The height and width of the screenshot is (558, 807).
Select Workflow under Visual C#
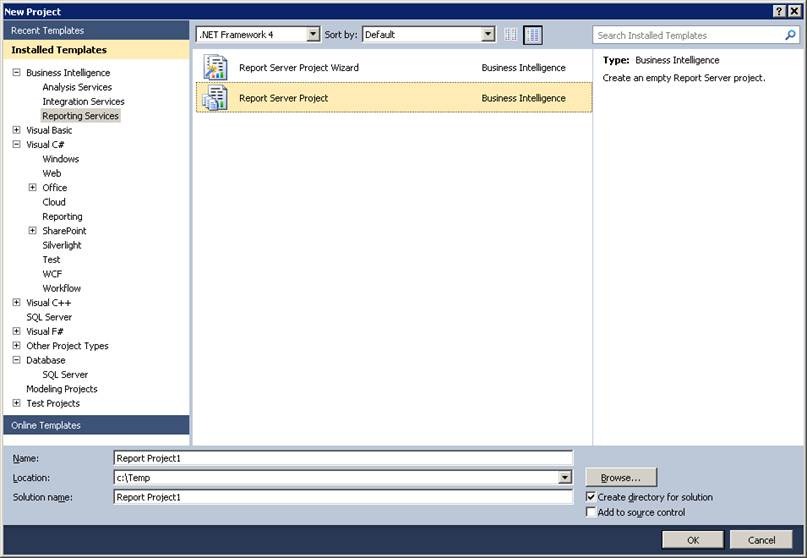coord(62,288)
